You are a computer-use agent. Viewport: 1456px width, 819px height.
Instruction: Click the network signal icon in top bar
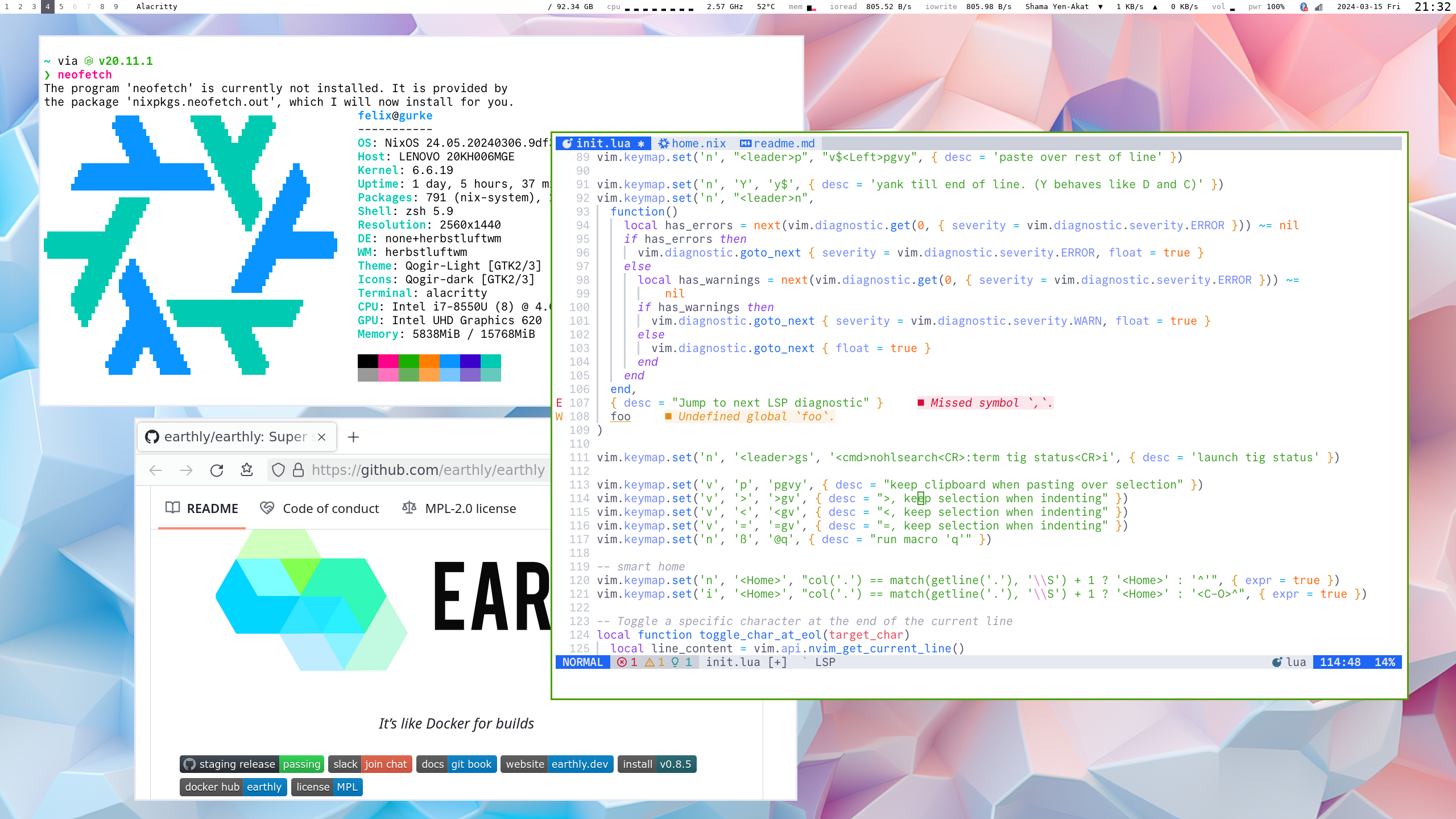pos(1318,7)
